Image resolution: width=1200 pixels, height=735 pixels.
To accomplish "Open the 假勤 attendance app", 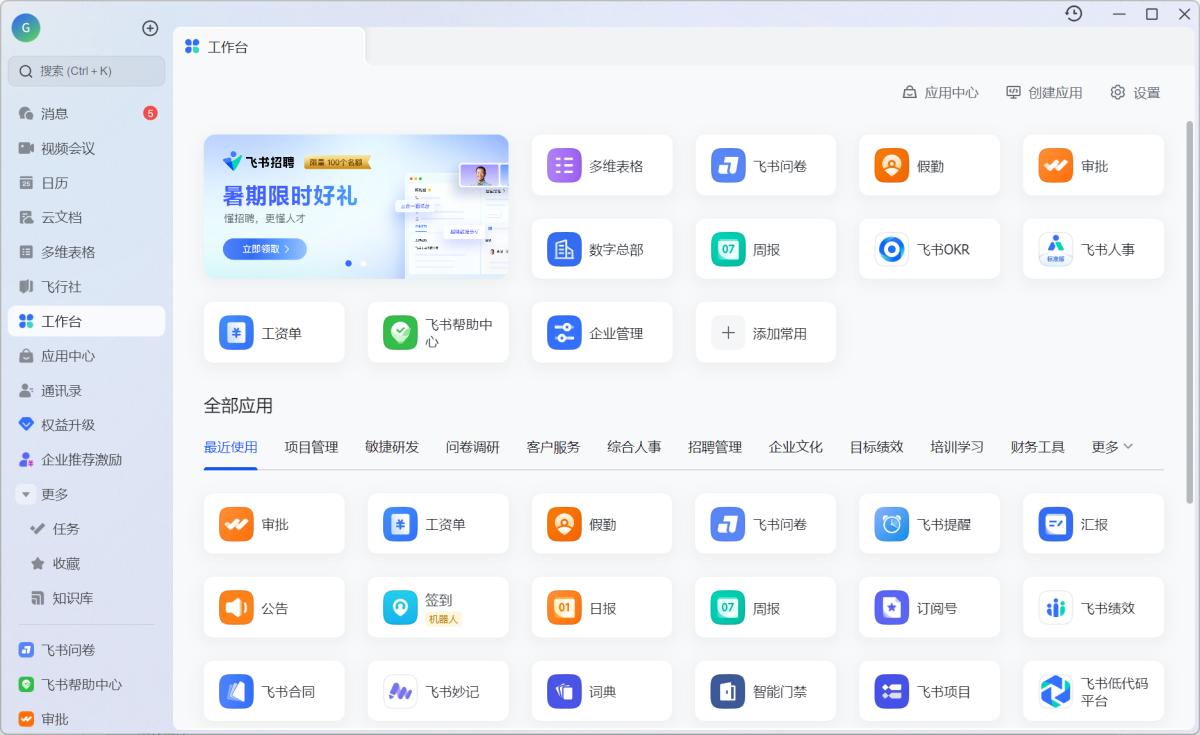I will 929,165.
